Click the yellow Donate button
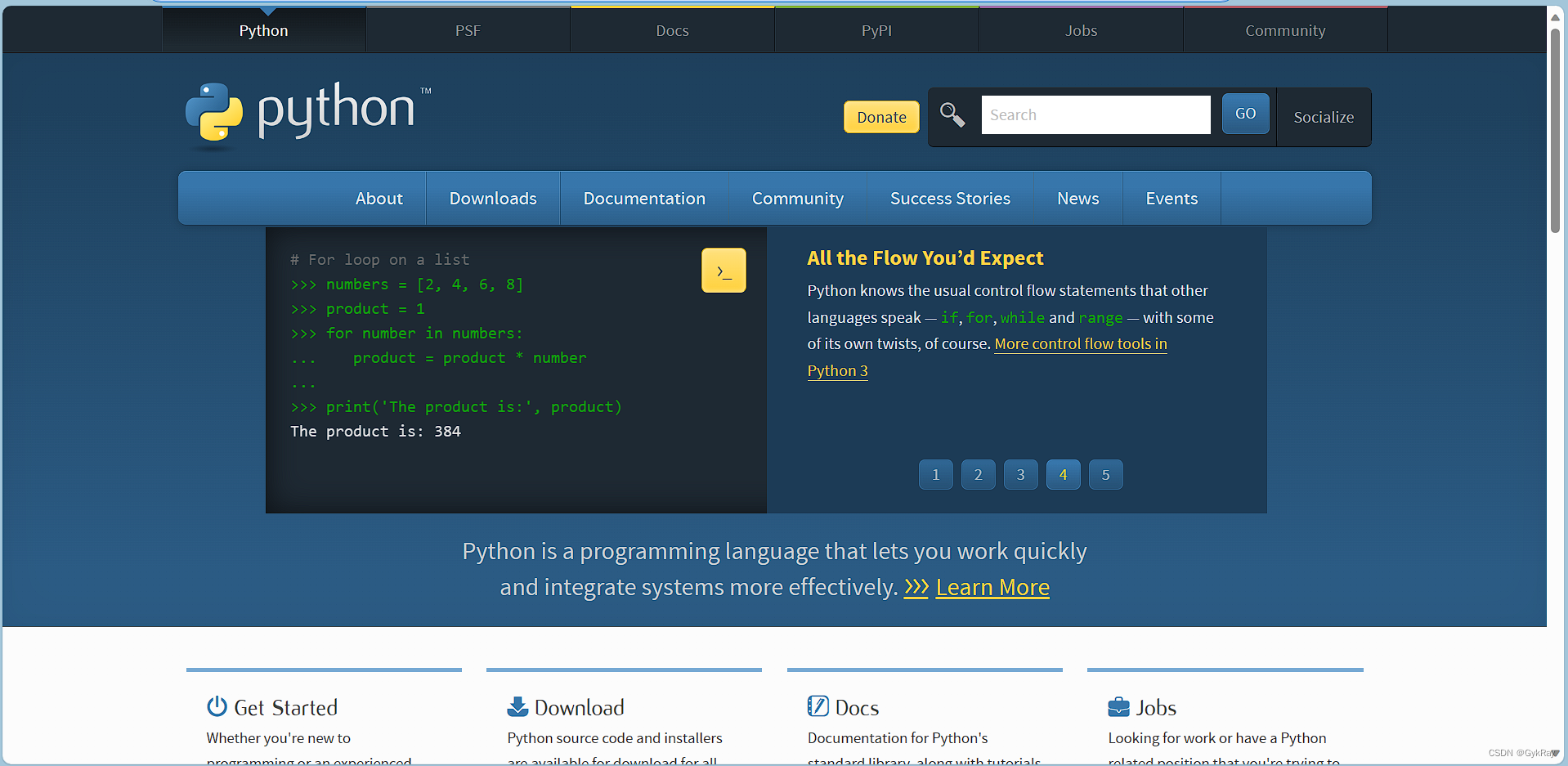1568x766 pixels. click(x=881, y=117)
